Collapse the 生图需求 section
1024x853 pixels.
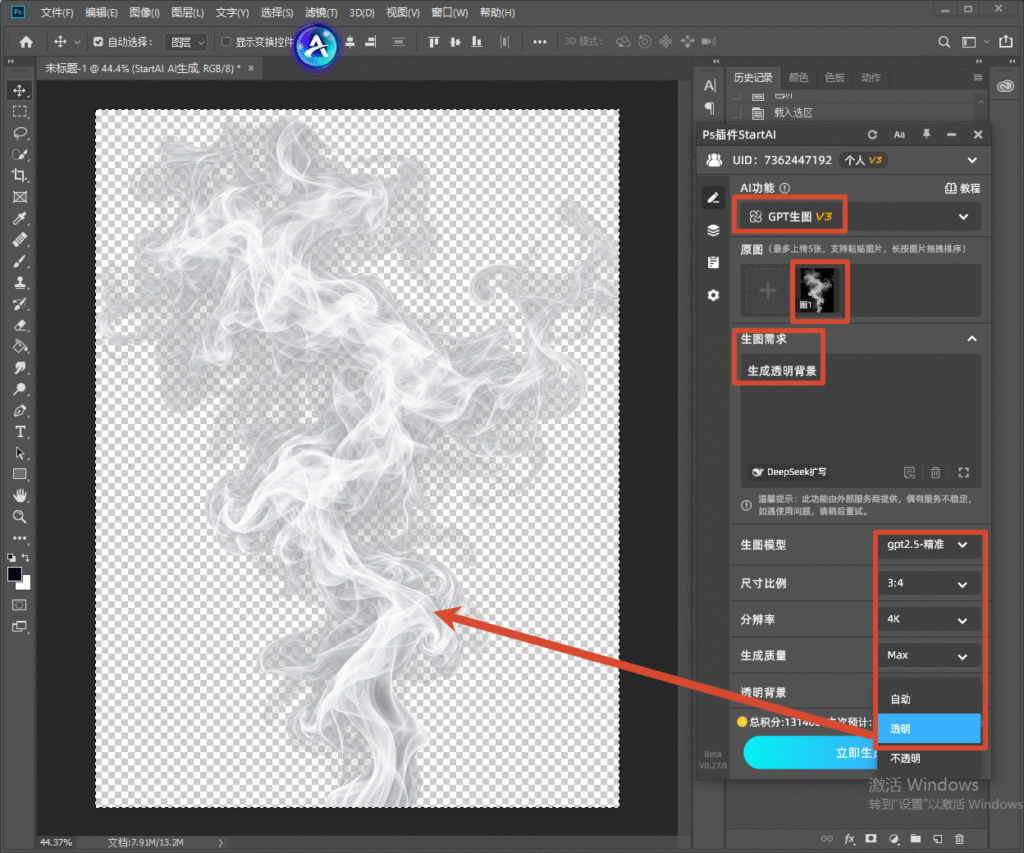972,338
